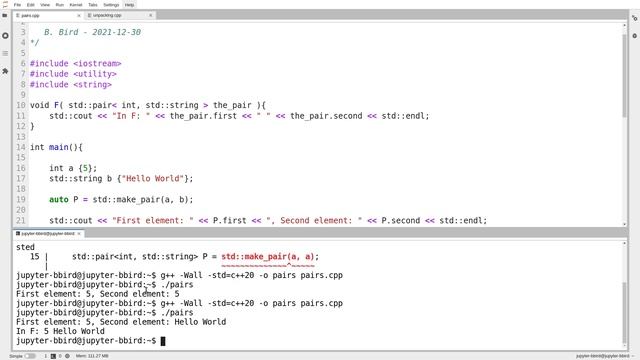Click the terminal vertical scrollbar thumb
The height and width of the screenshot is (360, 640).
click(x=624, y=312)
